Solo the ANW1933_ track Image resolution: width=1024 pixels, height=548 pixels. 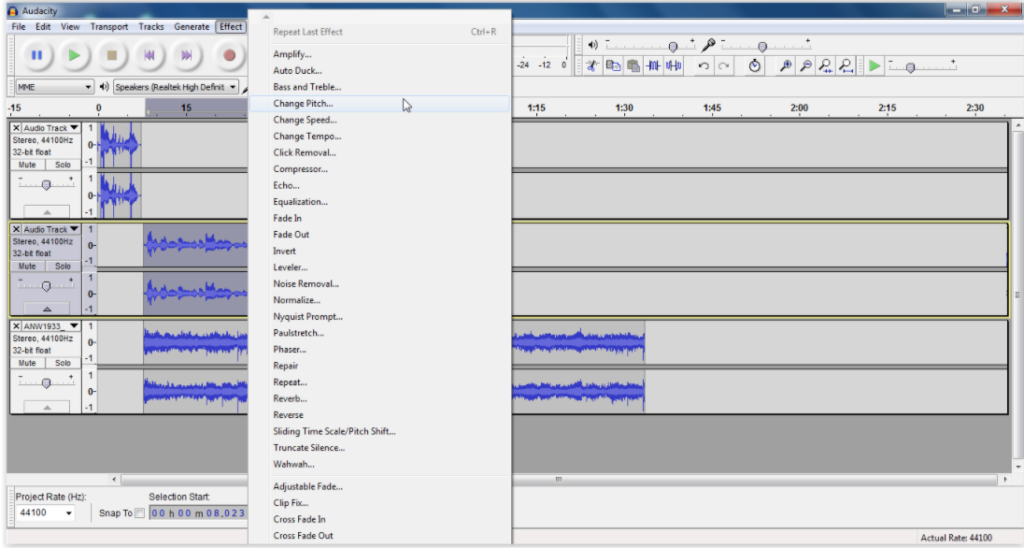click(63, 363)
